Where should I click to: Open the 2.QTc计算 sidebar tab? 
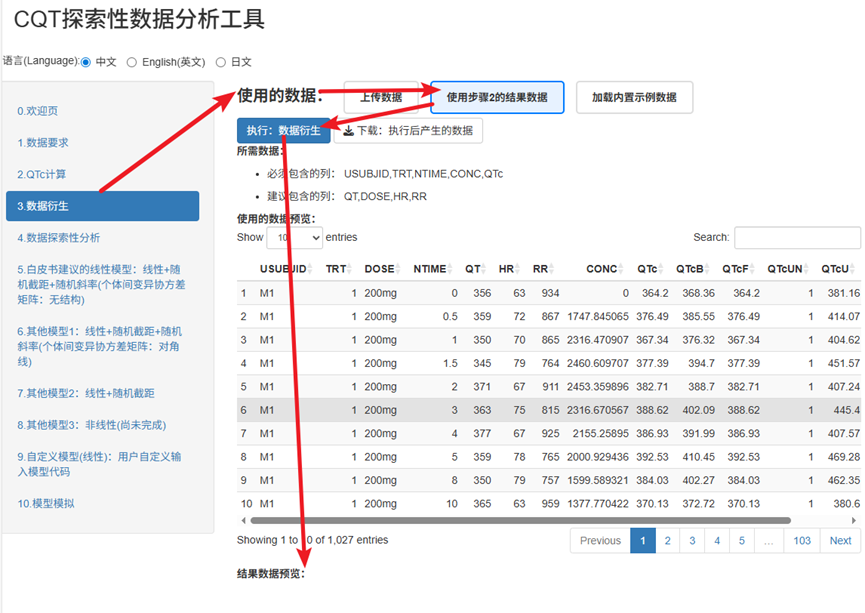coord(42,174)
